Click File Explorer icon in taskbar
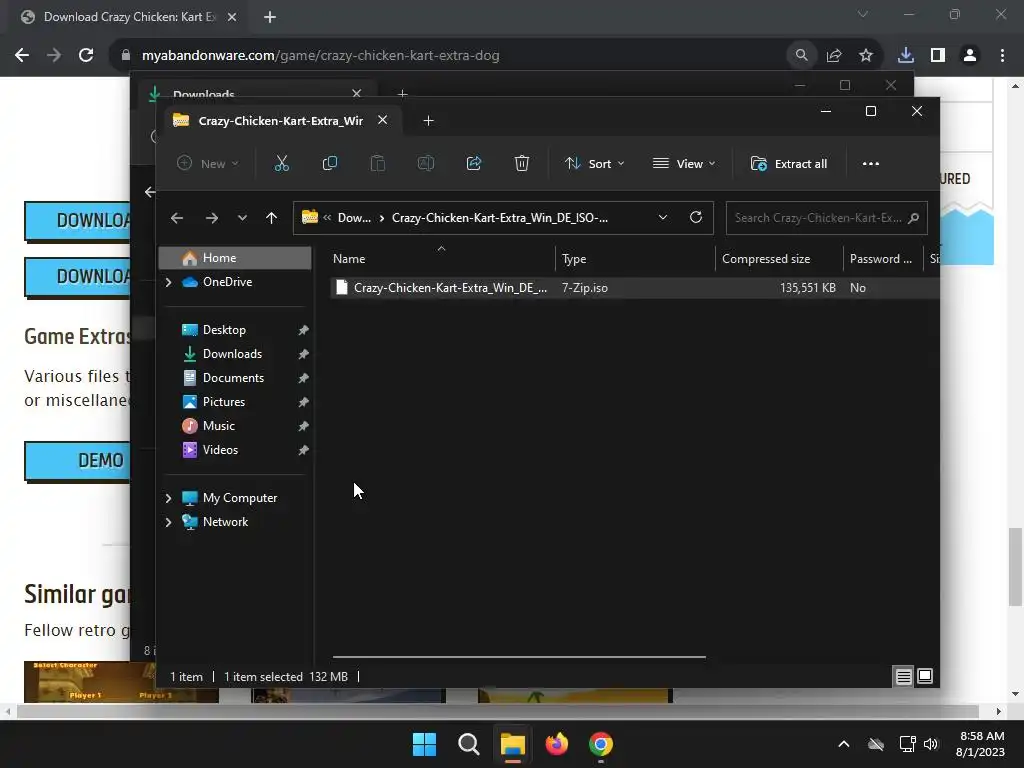 [x=513, y=744]
